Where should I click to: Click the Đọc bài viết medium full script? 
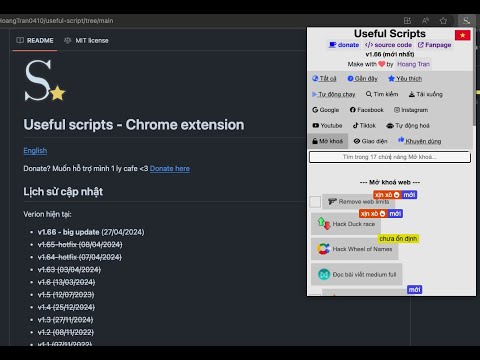[x=357, y=274]
